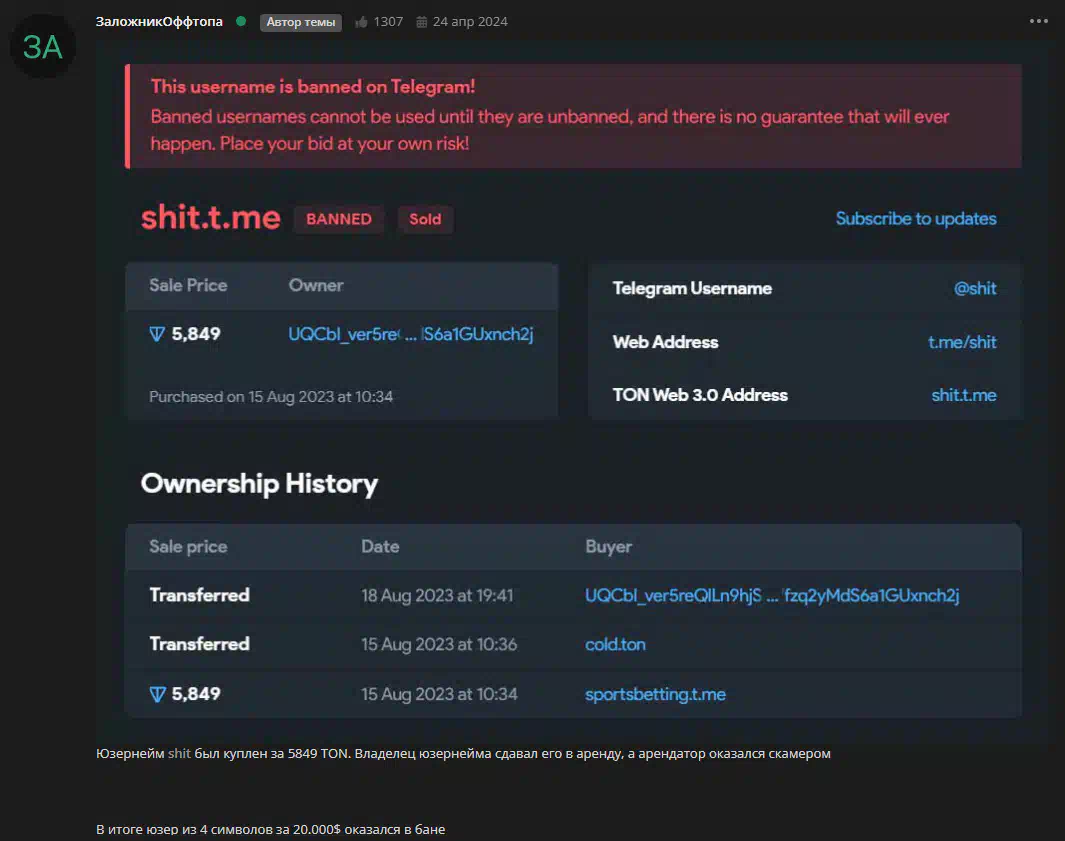Click the Sold status badge

point(425,219)
